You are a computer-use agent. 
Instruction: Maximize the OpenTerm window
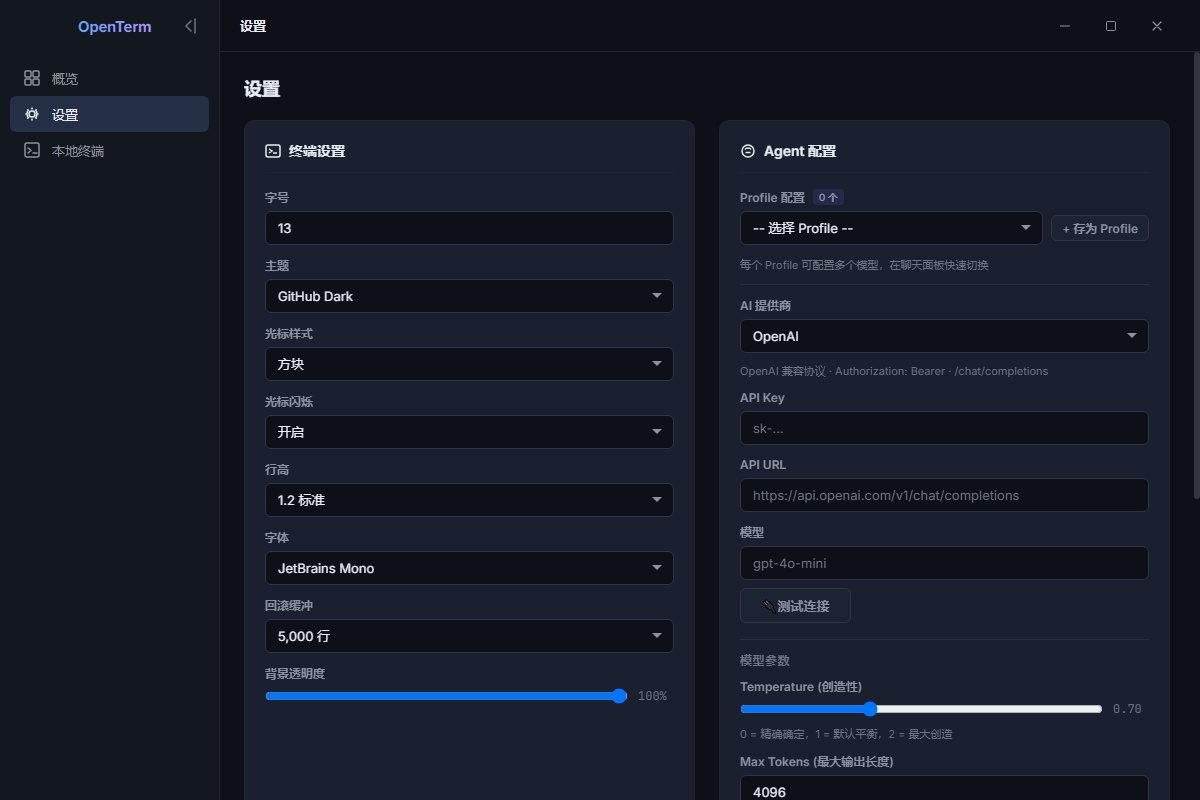(x=1110, y=26)
